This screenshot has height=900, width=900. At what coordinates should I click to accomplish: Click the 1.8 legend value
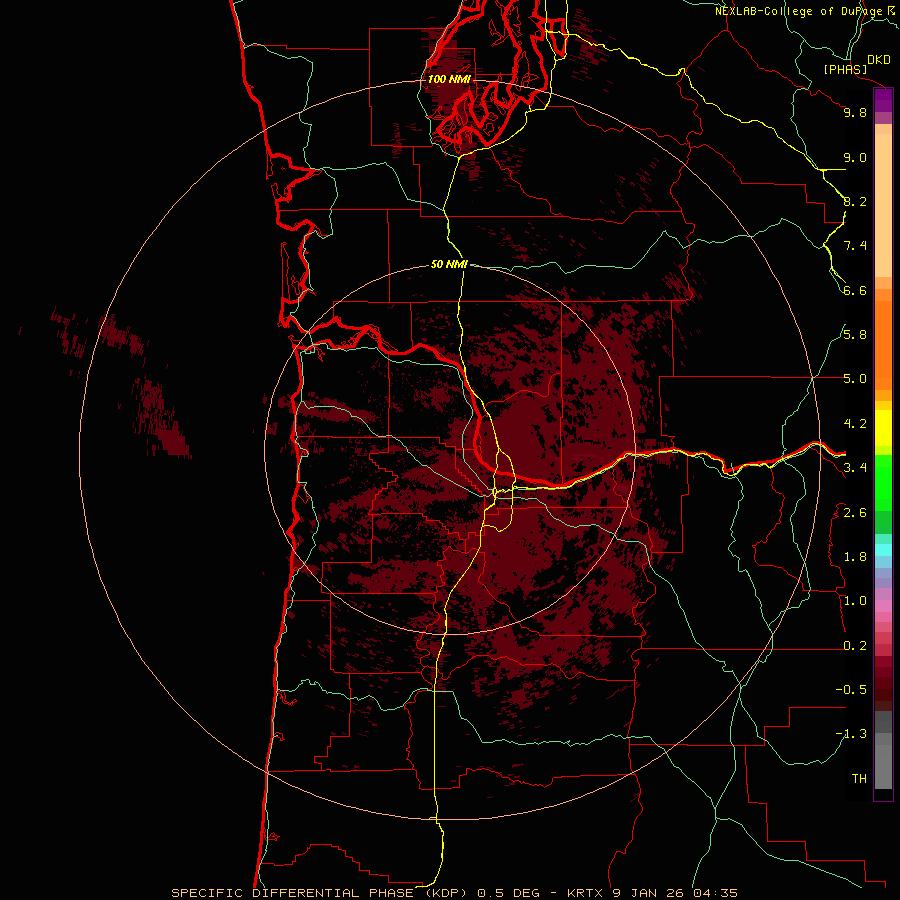(x=855, y=557)
